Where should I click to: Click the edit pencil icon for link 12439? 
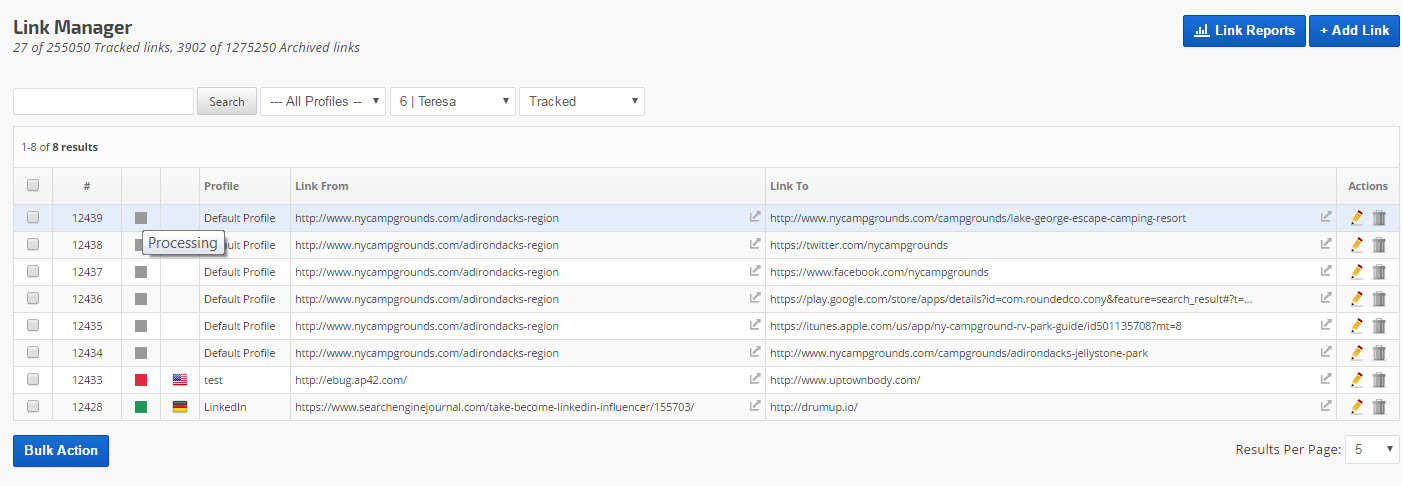(1356, 218)
